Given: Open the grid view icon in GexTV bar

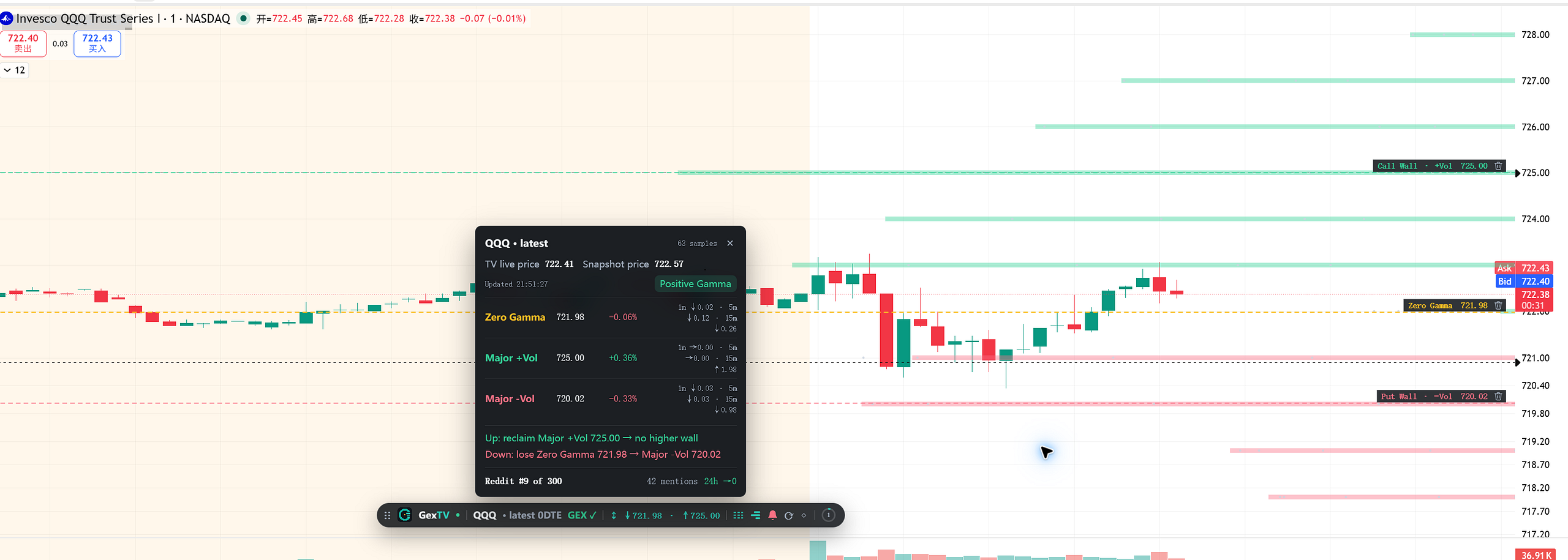Looking at the screenshot, I should [x=739, y=515].
